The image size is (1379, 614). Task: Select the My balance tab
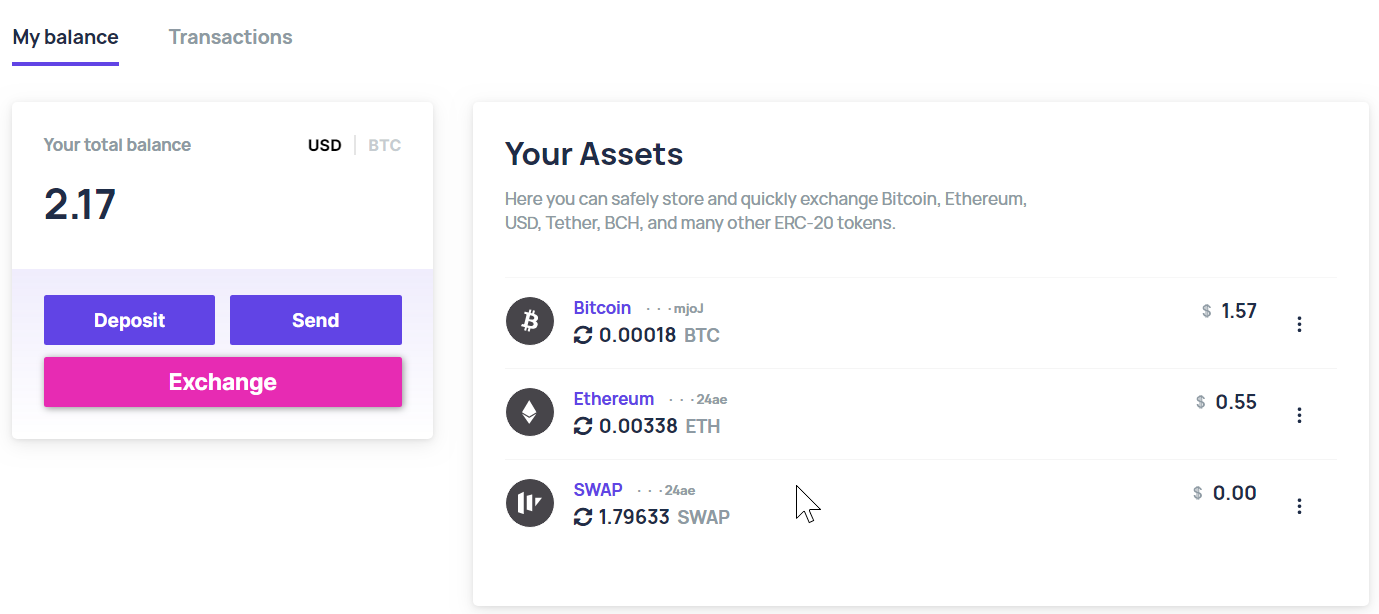(66, 38)
